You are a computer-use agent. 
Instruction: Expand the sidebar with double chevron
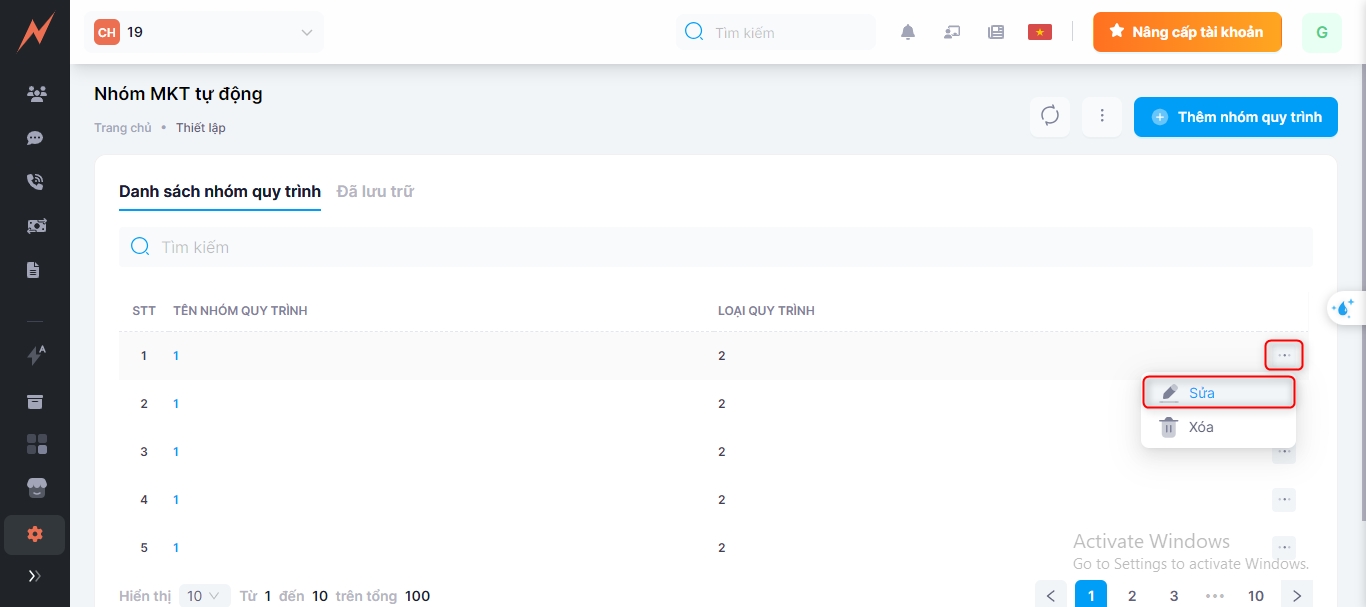click(x=35, y=576)
